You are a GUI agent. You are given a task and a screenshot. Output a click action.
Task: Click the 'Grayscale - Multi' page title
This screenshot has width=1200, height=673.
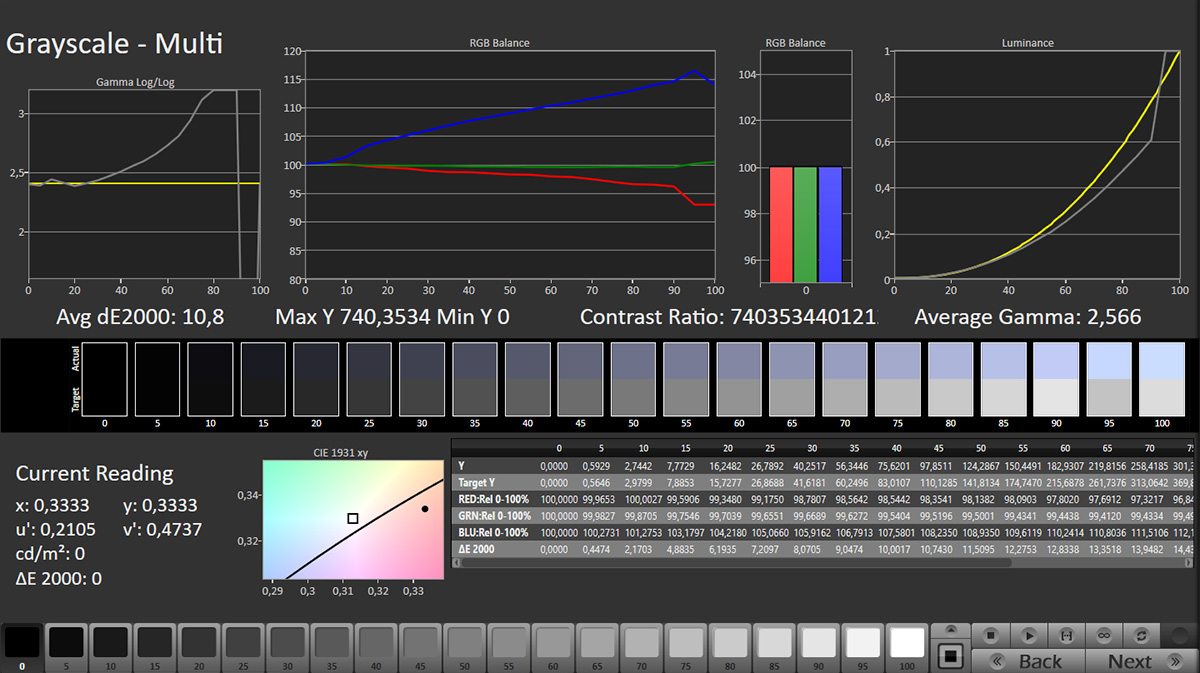(114, 44)
